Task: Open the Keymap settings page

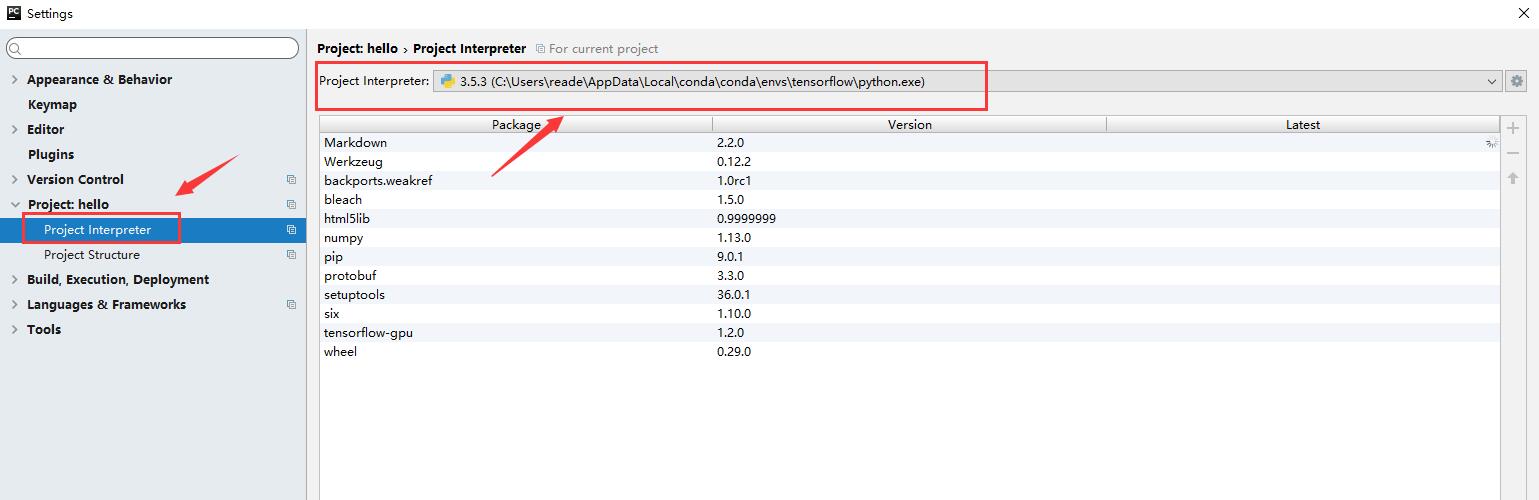Action: coord(52,105)
